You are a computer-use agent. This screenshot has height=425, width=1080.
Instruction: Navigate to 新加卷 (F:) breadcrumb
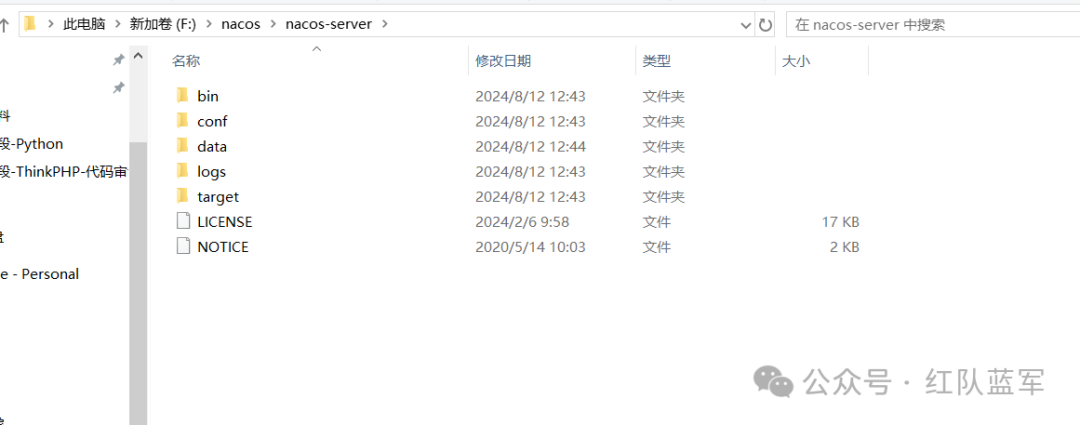163,25
